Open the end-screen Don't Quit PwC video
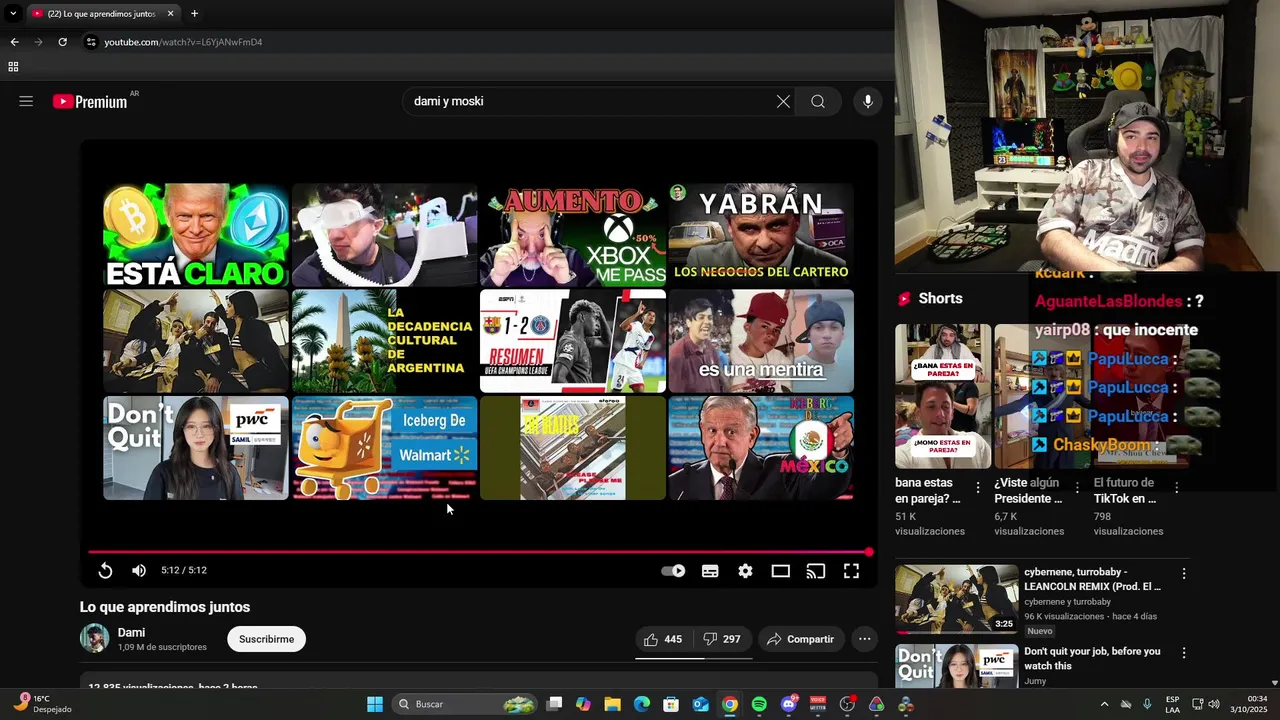This screenshot has width=1280, height=720. [196, 447]
